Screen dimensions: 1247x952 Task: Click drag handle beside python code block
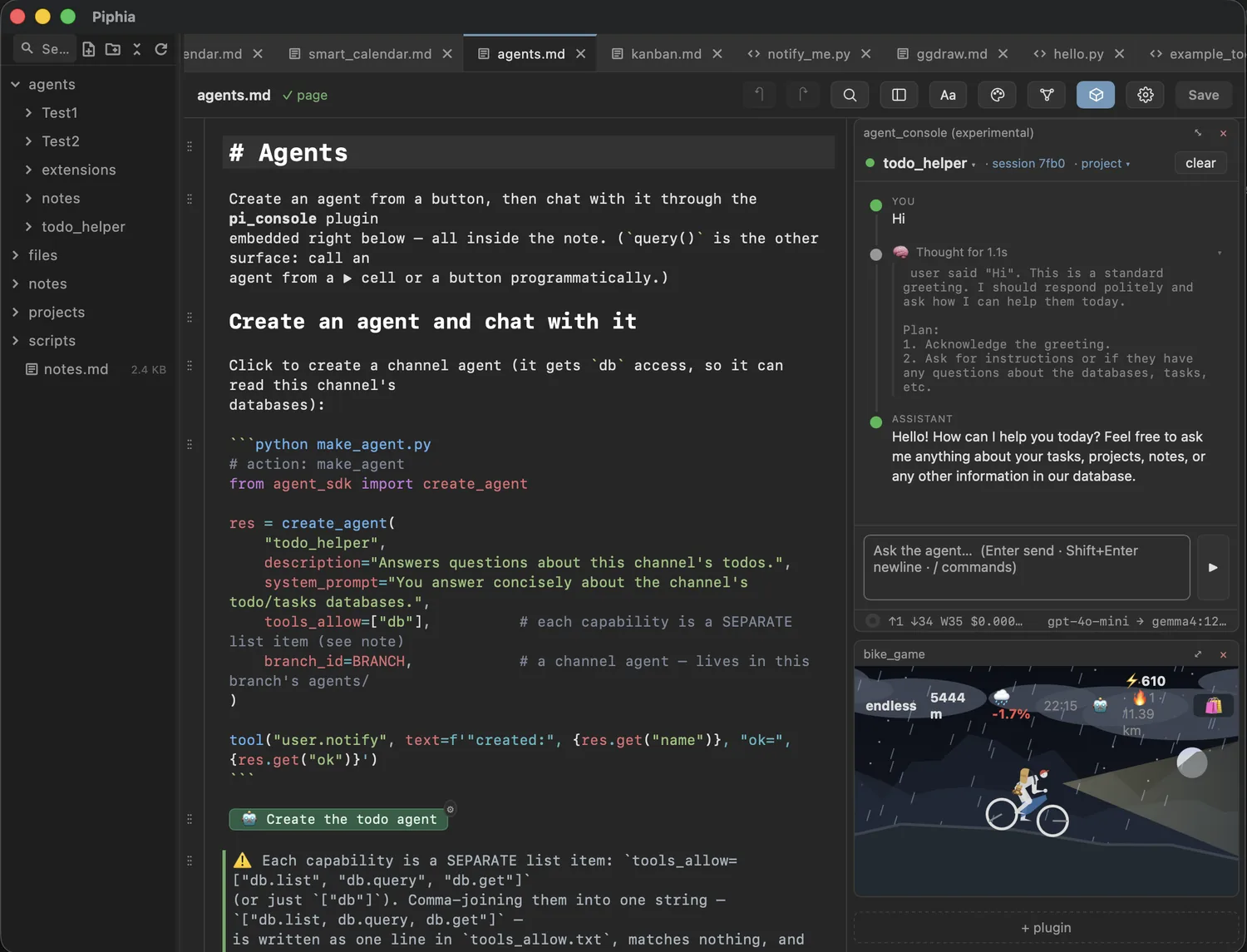pyautogui.click(x=190, y=445)
